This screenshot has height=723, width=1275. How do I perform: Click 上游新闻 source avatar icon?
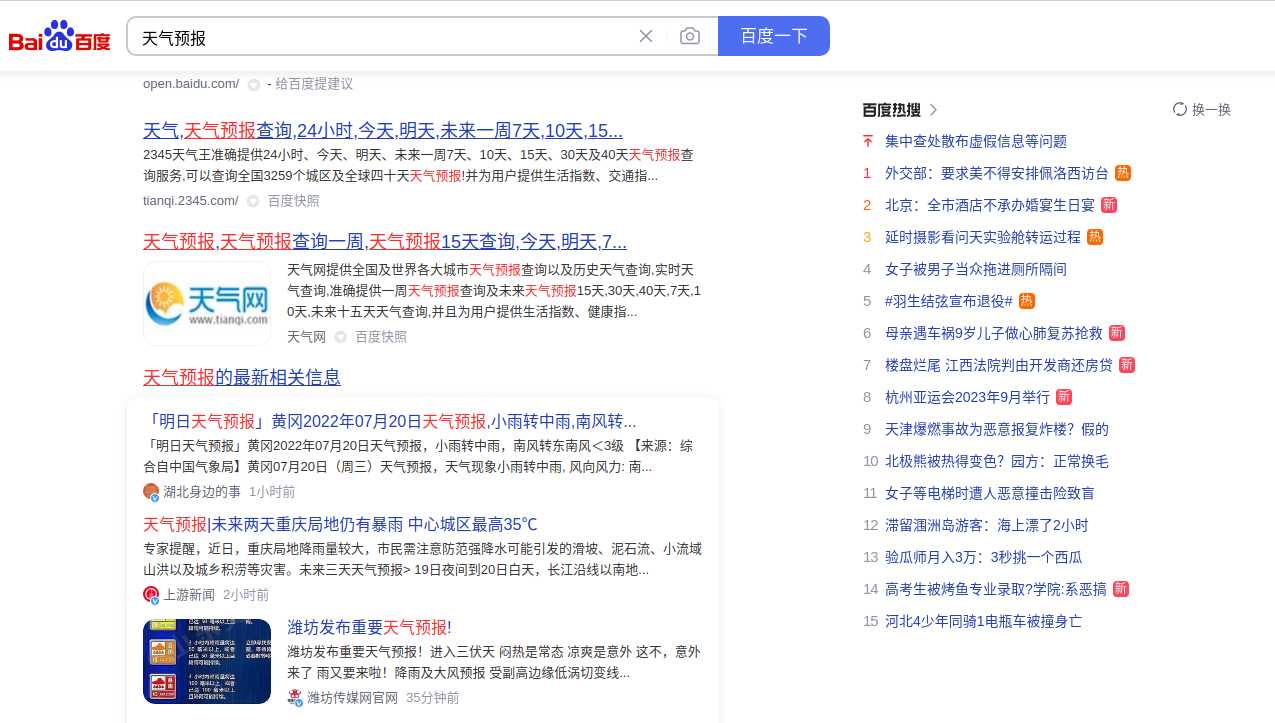tap(151, 595)
